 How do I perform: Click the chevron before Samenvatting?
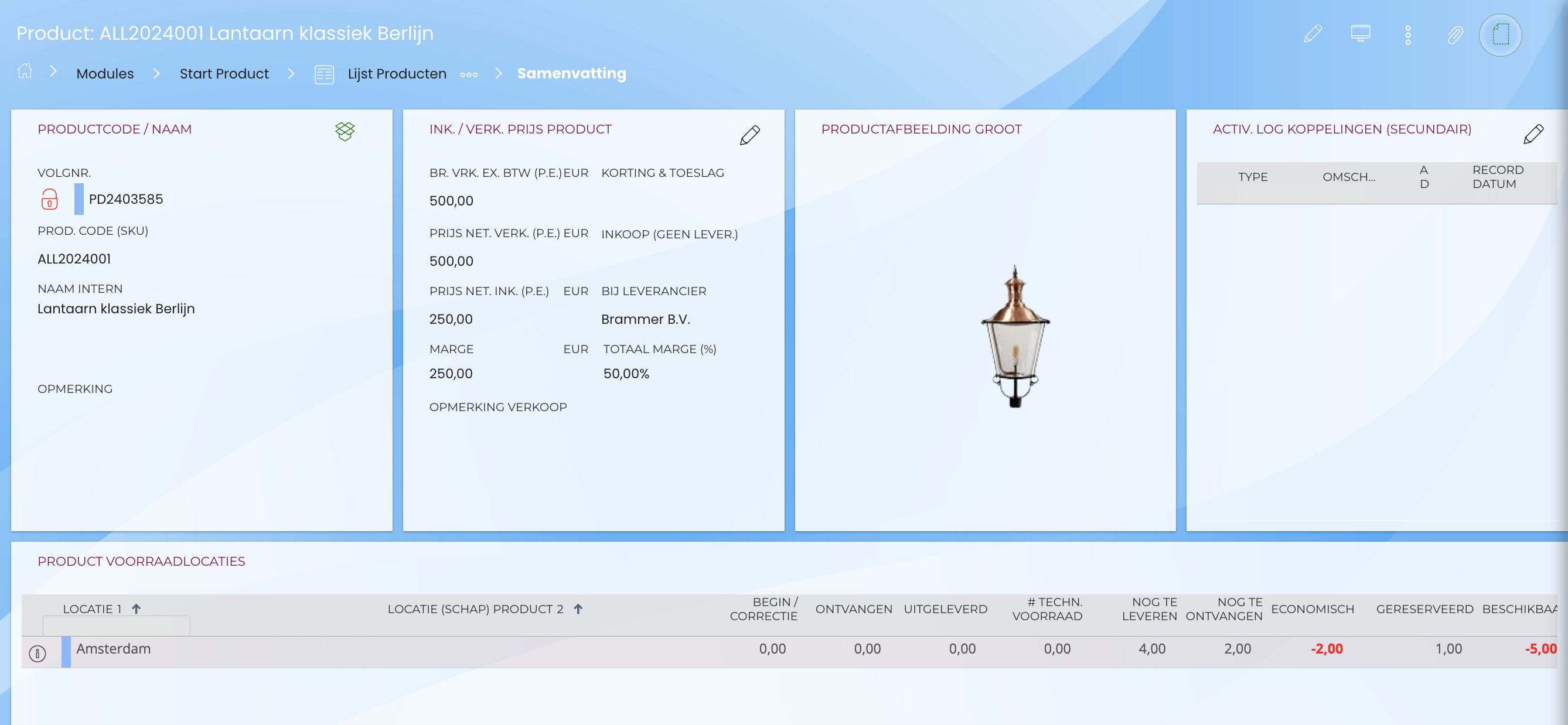pyautogui.click(x=499, y=74)
